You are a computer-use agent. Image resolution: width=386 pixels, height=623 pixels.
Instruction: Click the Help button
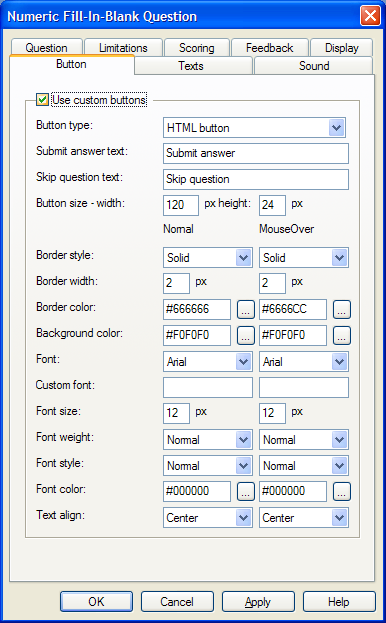pyautogui.click(x=339, y=602)
